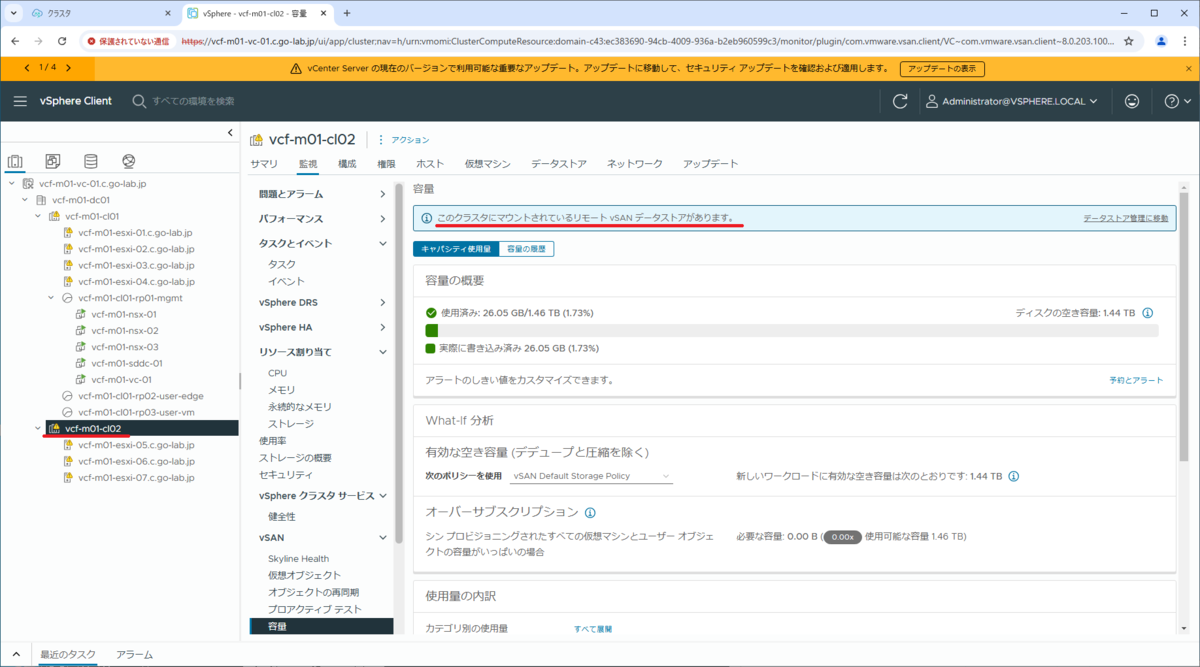1200x667 pixels.
Task: Select vcf-m01-sddc-01 VM in tree
Action: click(x=127, y=363)
